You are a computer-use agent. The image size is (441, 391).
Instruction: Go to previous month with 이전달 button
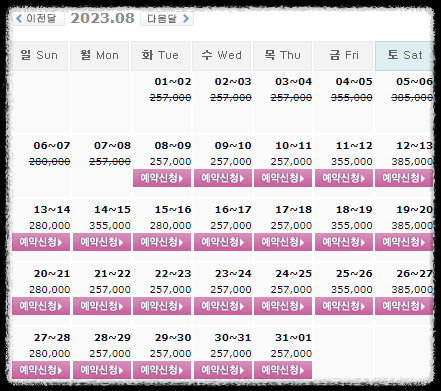pyautogui.click(x=38, y=18)
